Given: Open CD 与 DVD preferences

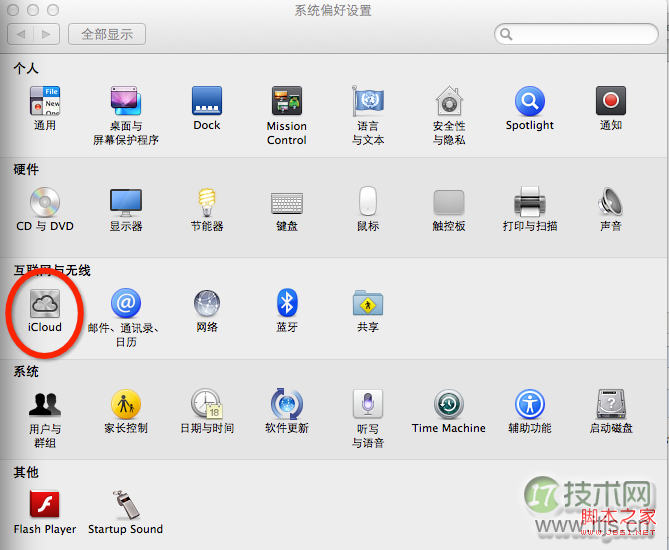Looking at the screenshot, I should coord(45,202).
